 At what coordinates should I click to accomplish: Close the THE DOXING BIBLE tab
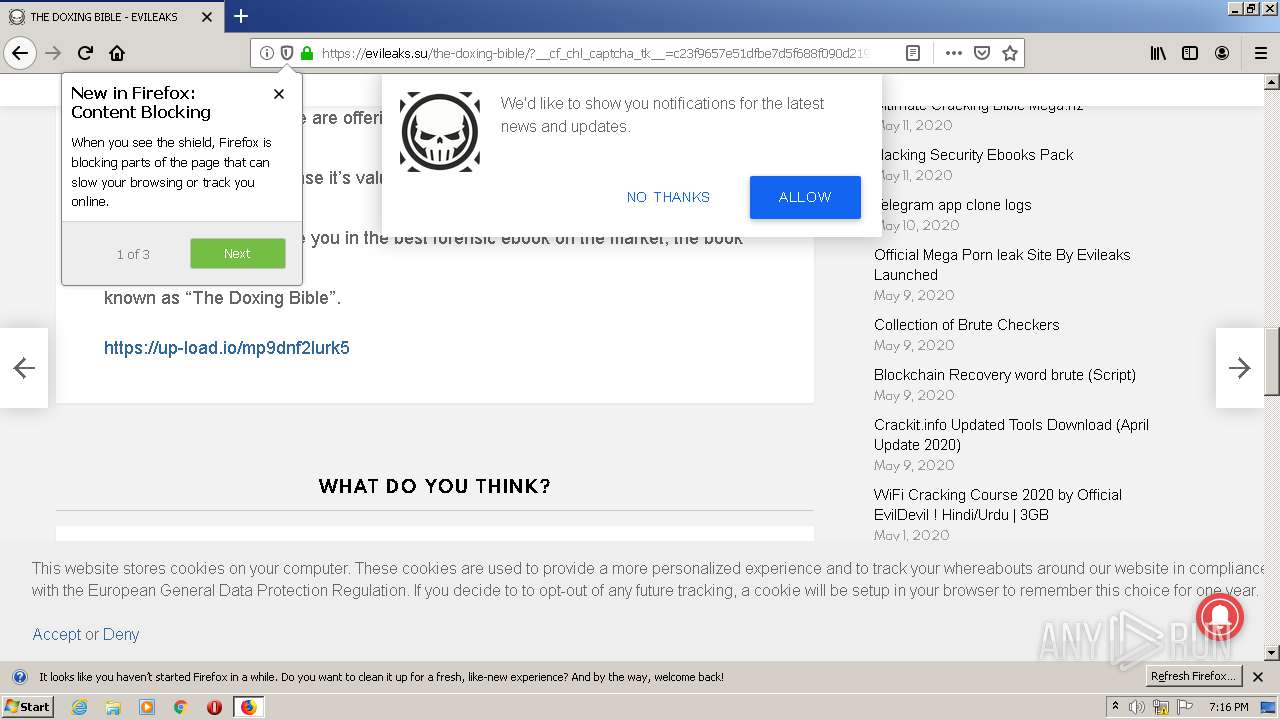point(207,17)
